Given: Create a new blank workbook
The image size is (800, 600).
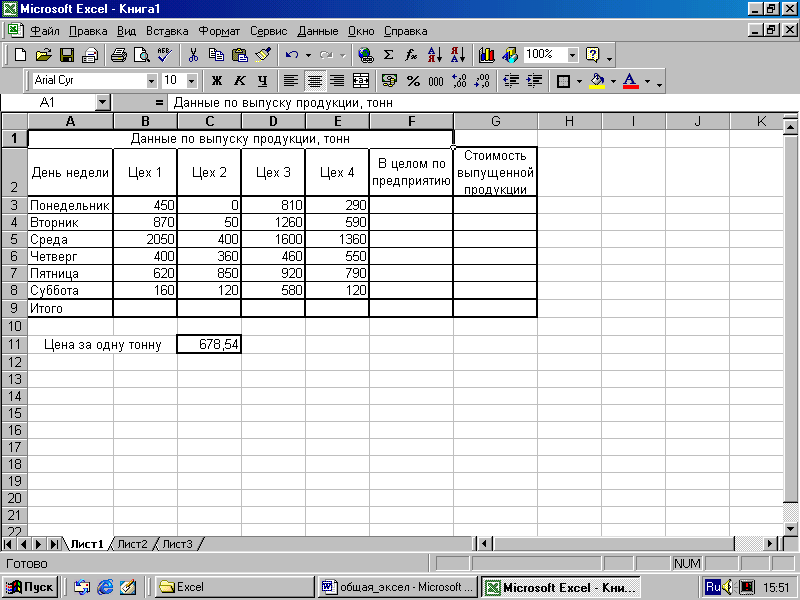Looking at the screenshot, I should pyautogui.click(x=20, y=55).
